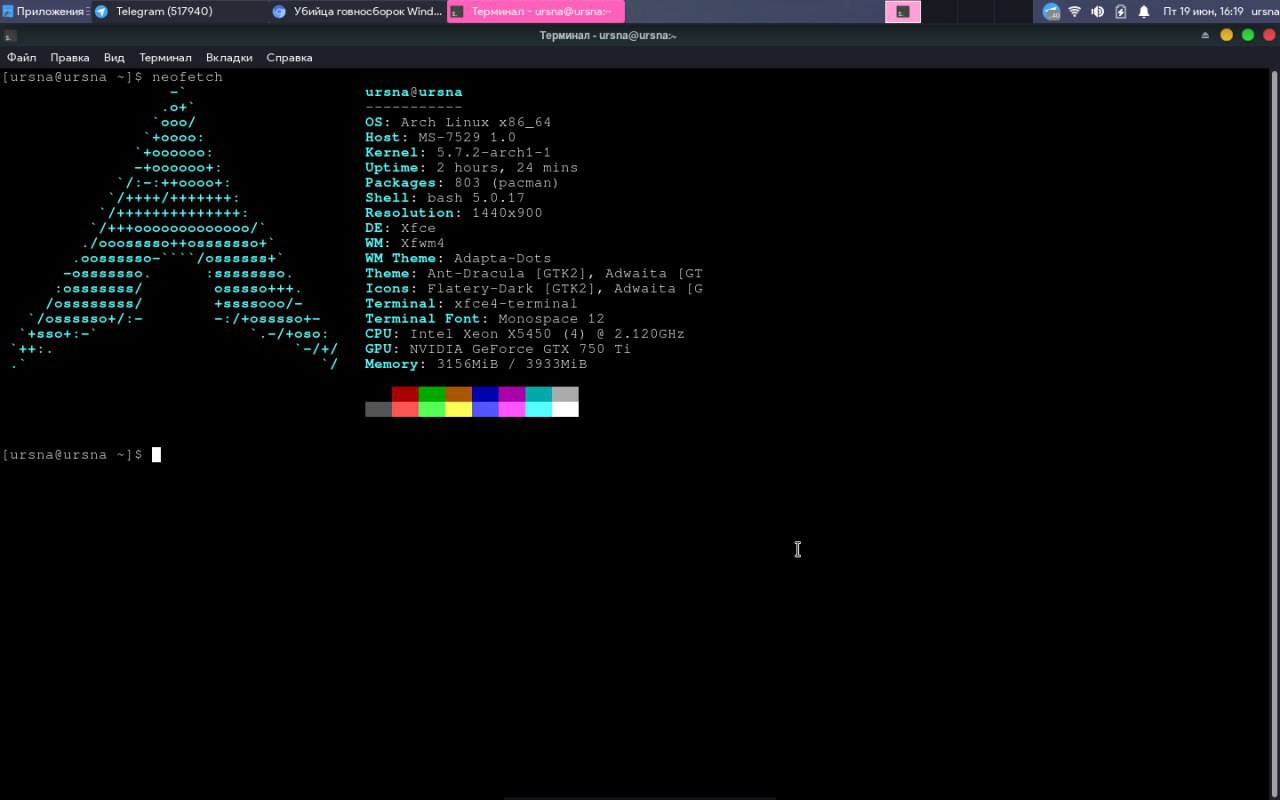Click the Shell: bash 5.0.17 line
The image size is (1280, 800).
445,198
